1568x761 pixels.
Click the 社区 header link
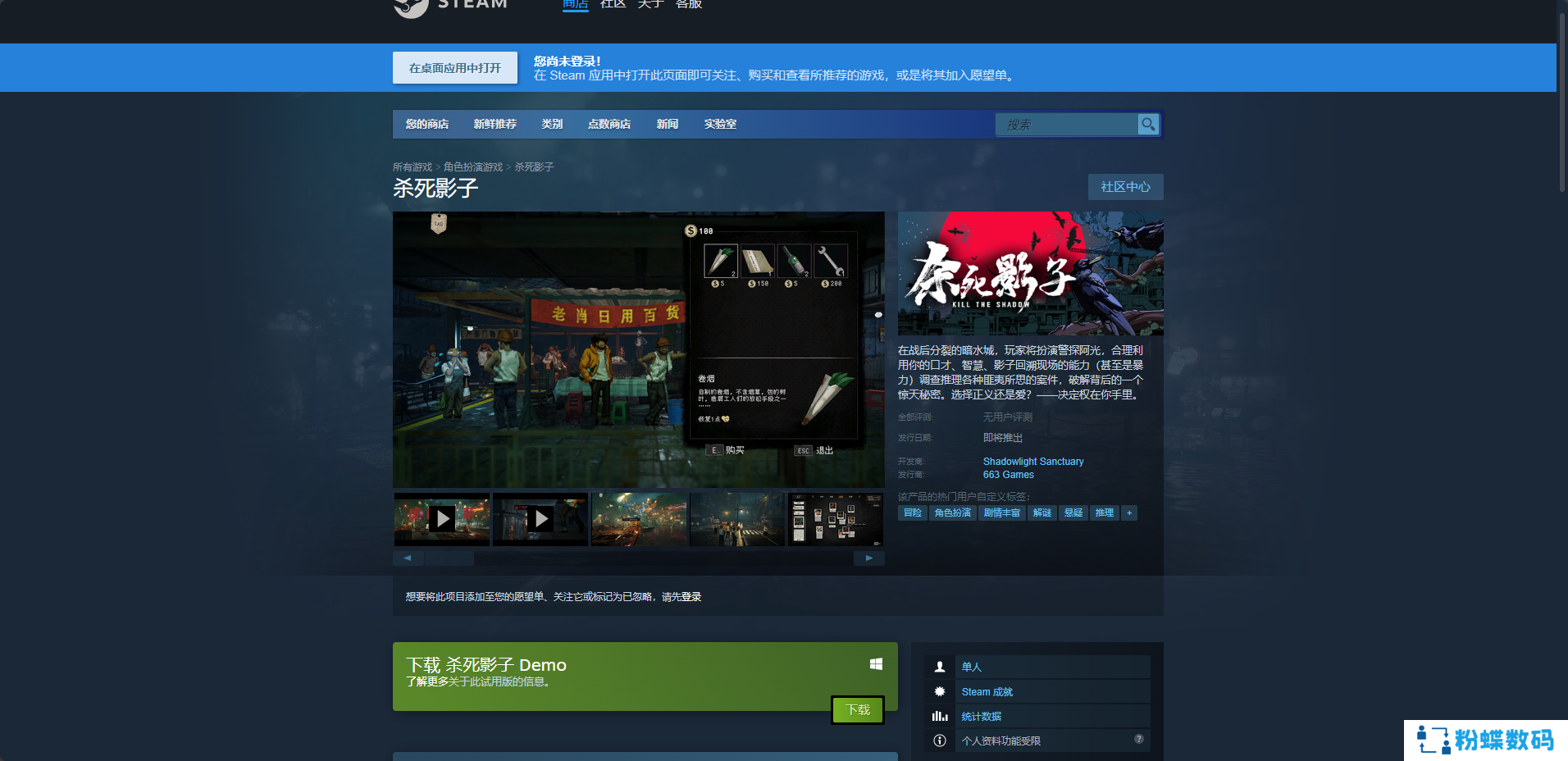(x=613, y=4)
